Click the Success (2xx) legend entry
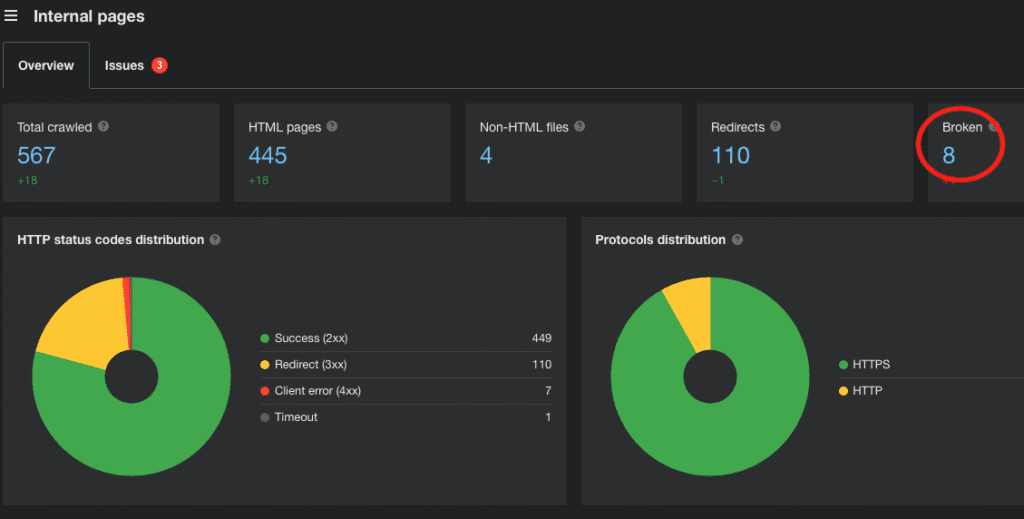 pos(310,338)
